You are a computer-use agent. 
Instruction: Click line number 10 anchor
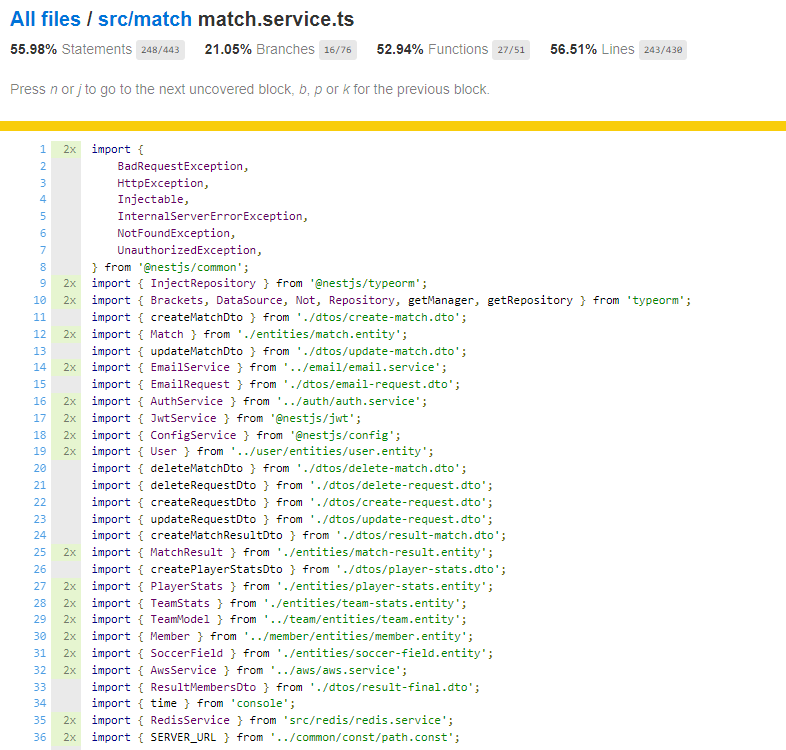coord(40,300)
